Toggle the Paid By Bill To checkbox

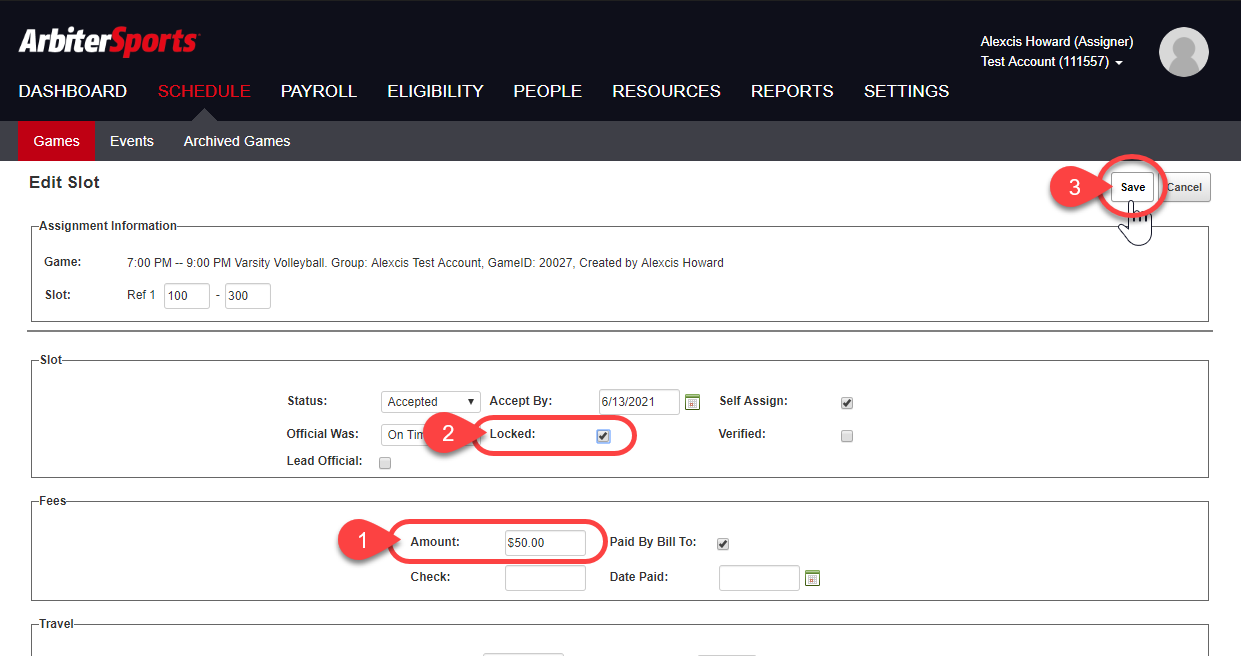click(x=723, y=544)
